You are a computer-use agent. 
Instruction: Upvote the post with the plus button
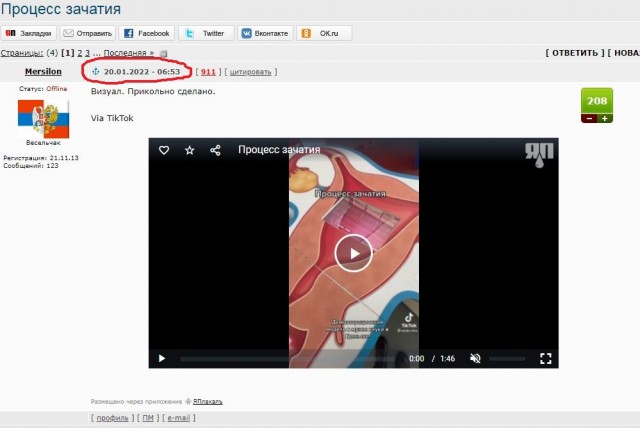pos(605,118)
